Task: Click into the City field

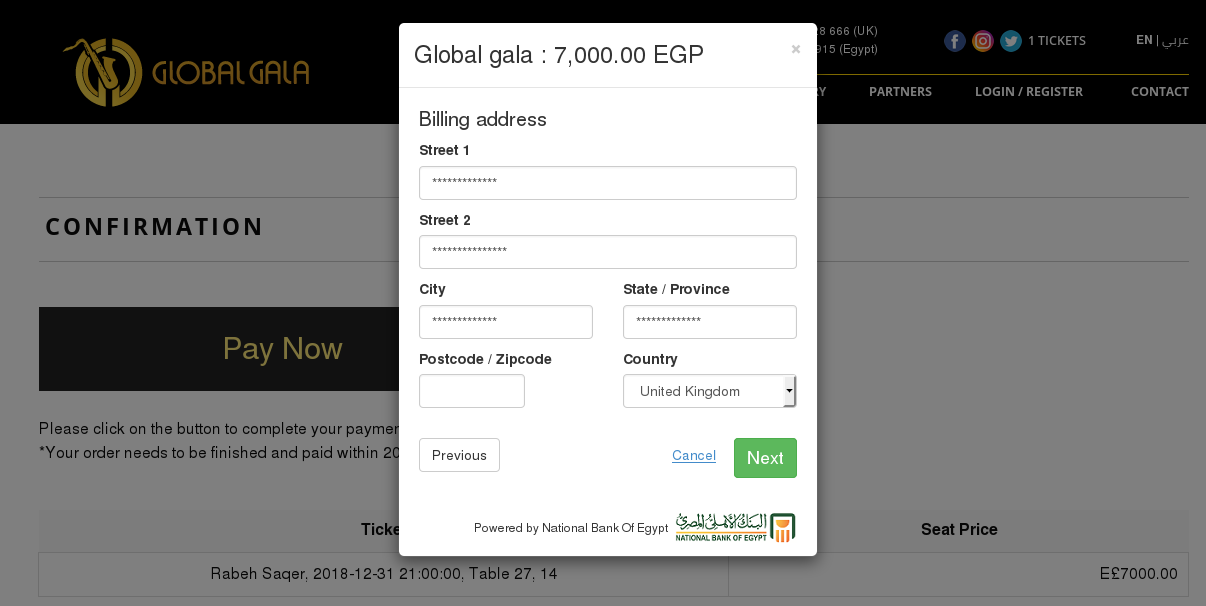Action: (x=506, y=322)
